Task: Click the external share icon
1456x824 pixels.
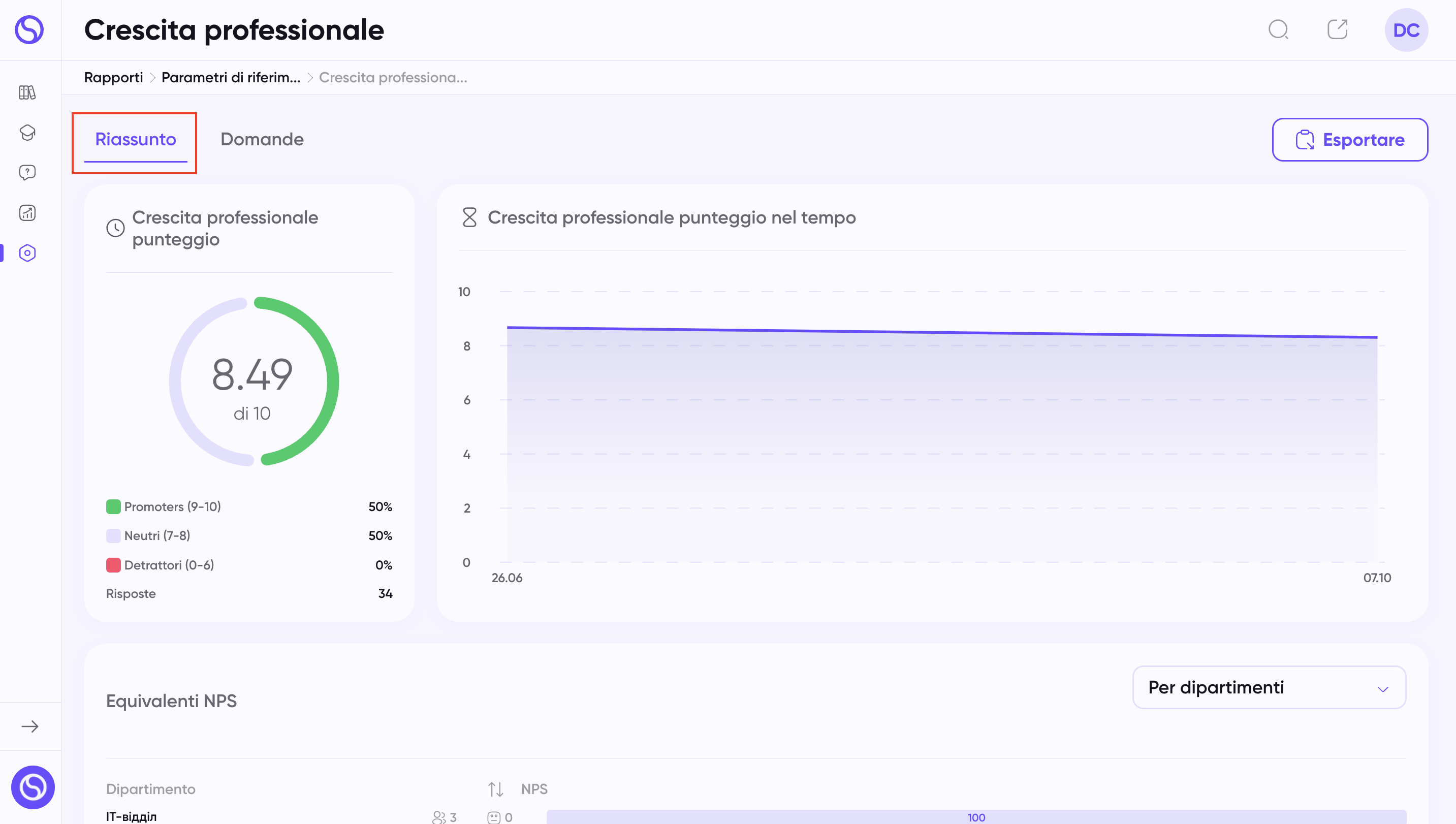Action: pos(1338,29)
